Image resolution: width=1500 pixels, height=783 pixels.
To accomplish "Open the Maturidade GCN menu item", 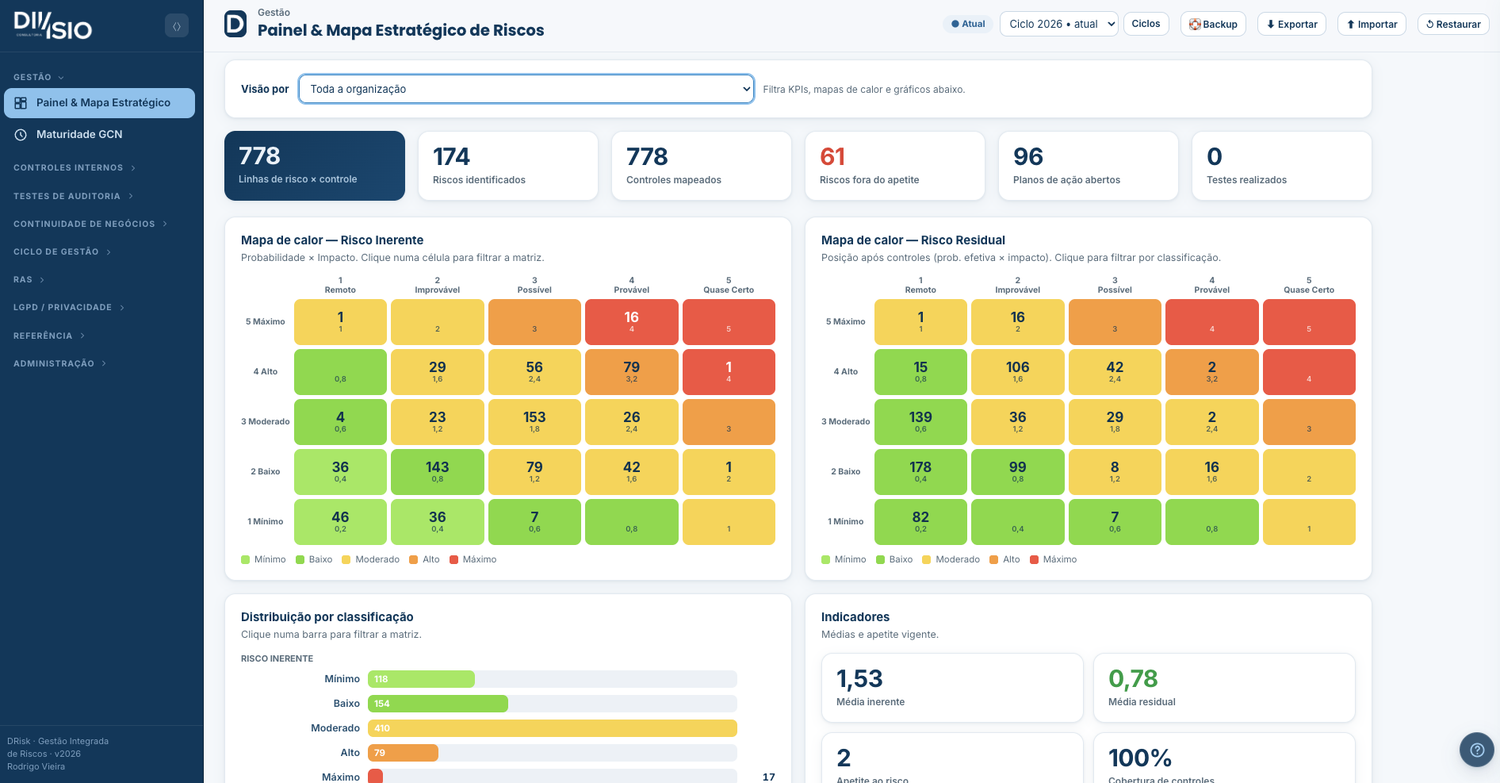I will coord(100,134).
